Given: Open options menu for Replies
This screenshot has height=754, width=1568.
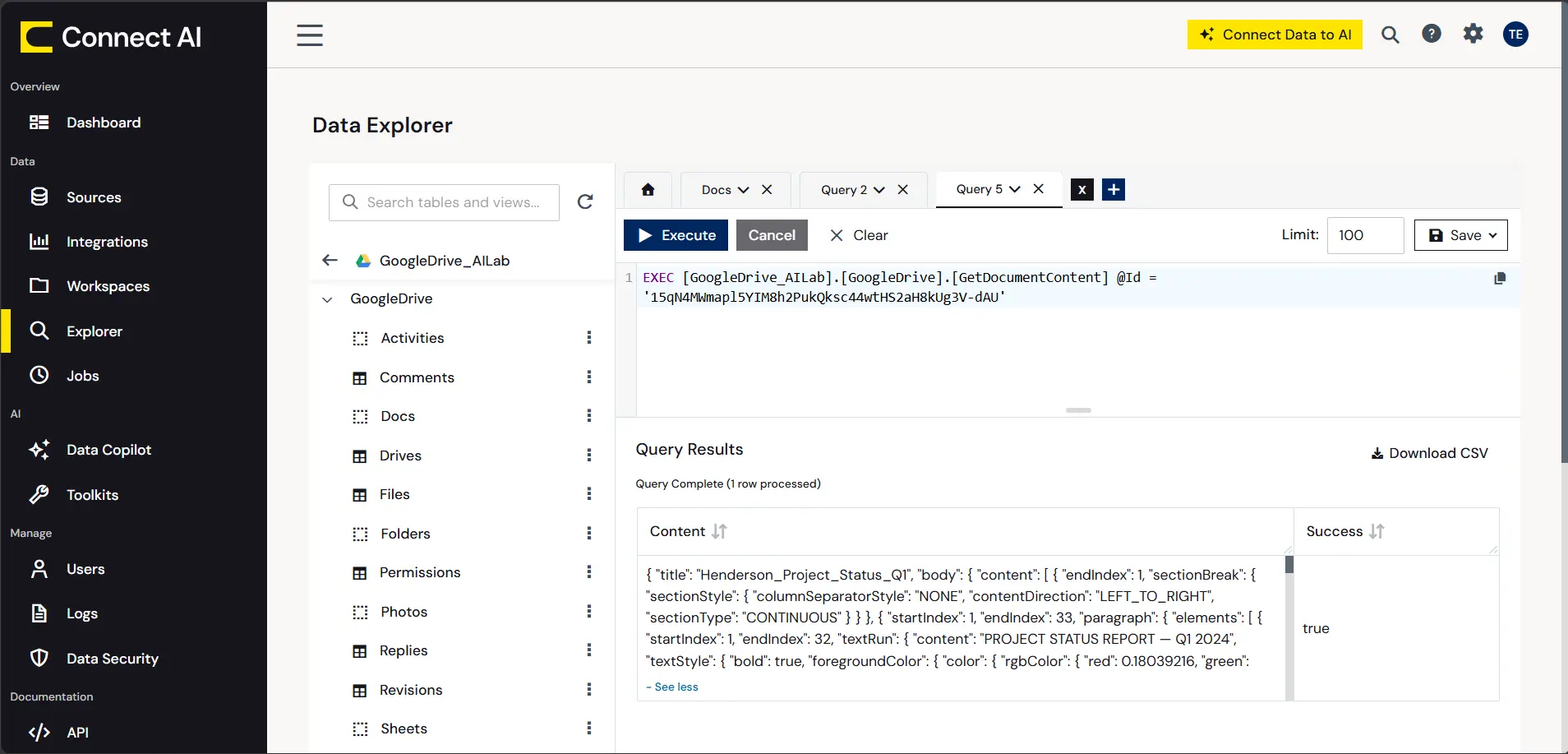Looking at the screenshot, I should [x=589, y=650].
